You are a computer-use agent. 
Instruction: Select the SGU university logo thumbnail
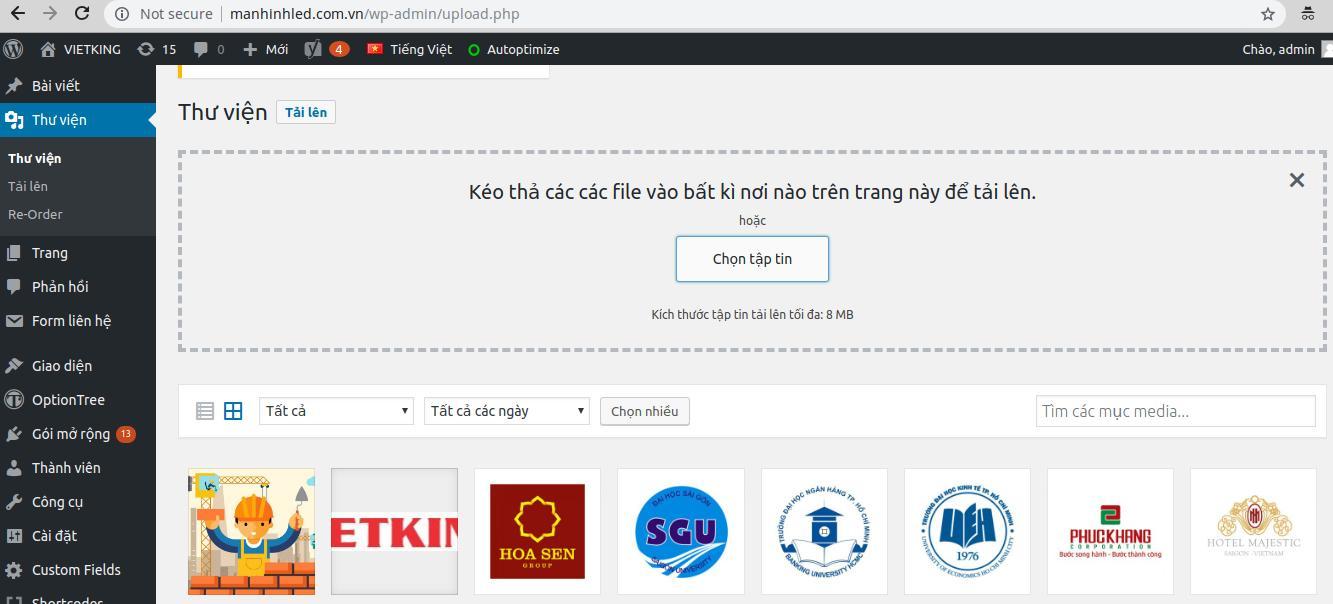click(x=681, y=532)
